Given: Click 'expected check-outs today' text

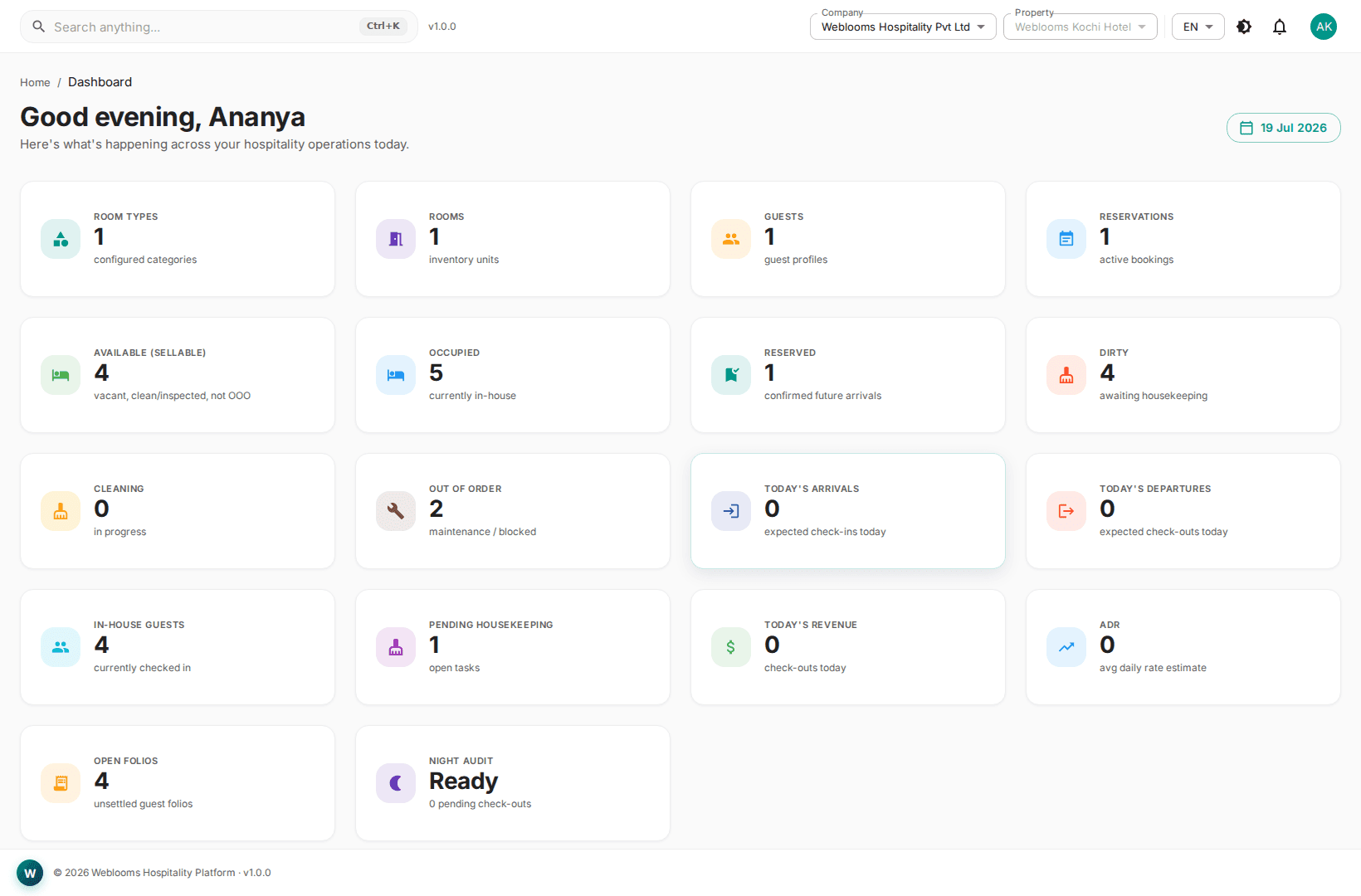Looking at the screenshot, I should (1163, 532).
